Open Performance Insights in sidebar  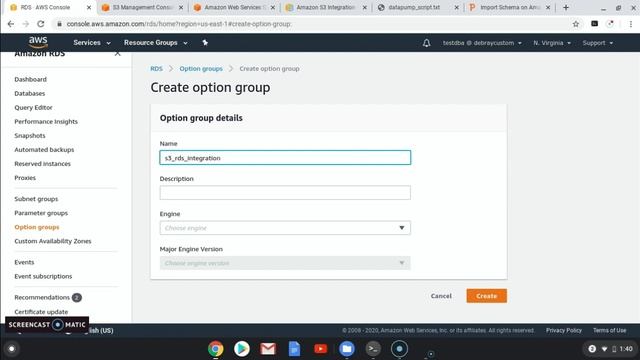46,122
